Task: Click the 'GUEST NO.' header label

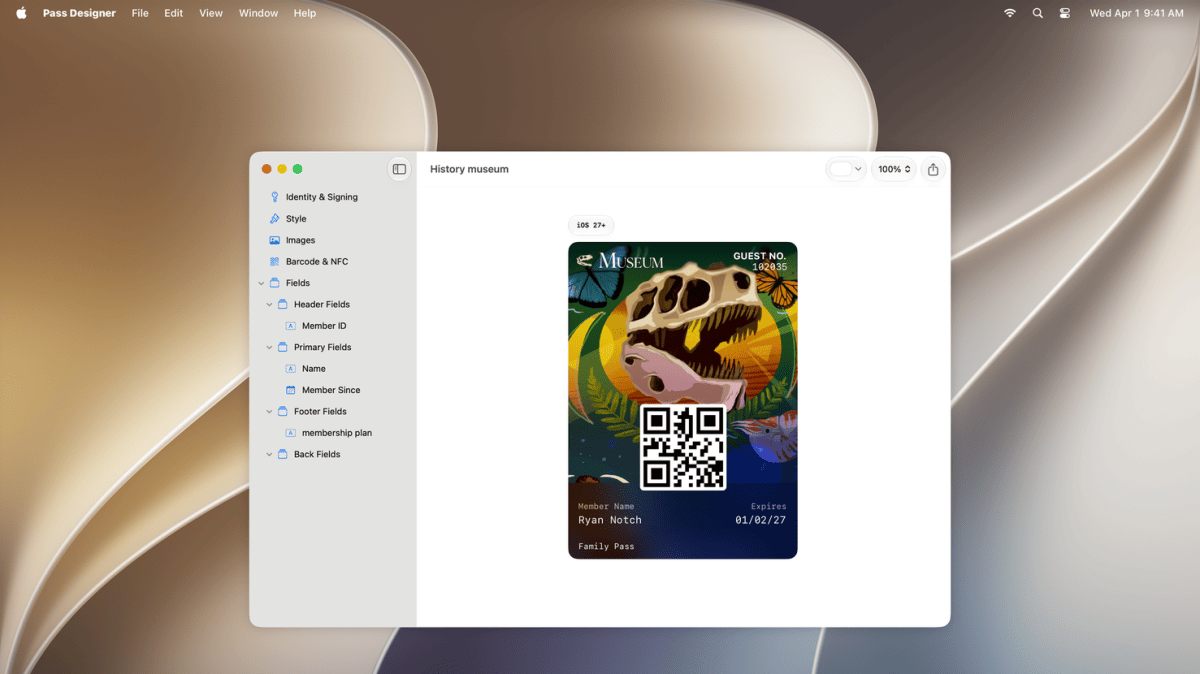Action: (760, 256)
